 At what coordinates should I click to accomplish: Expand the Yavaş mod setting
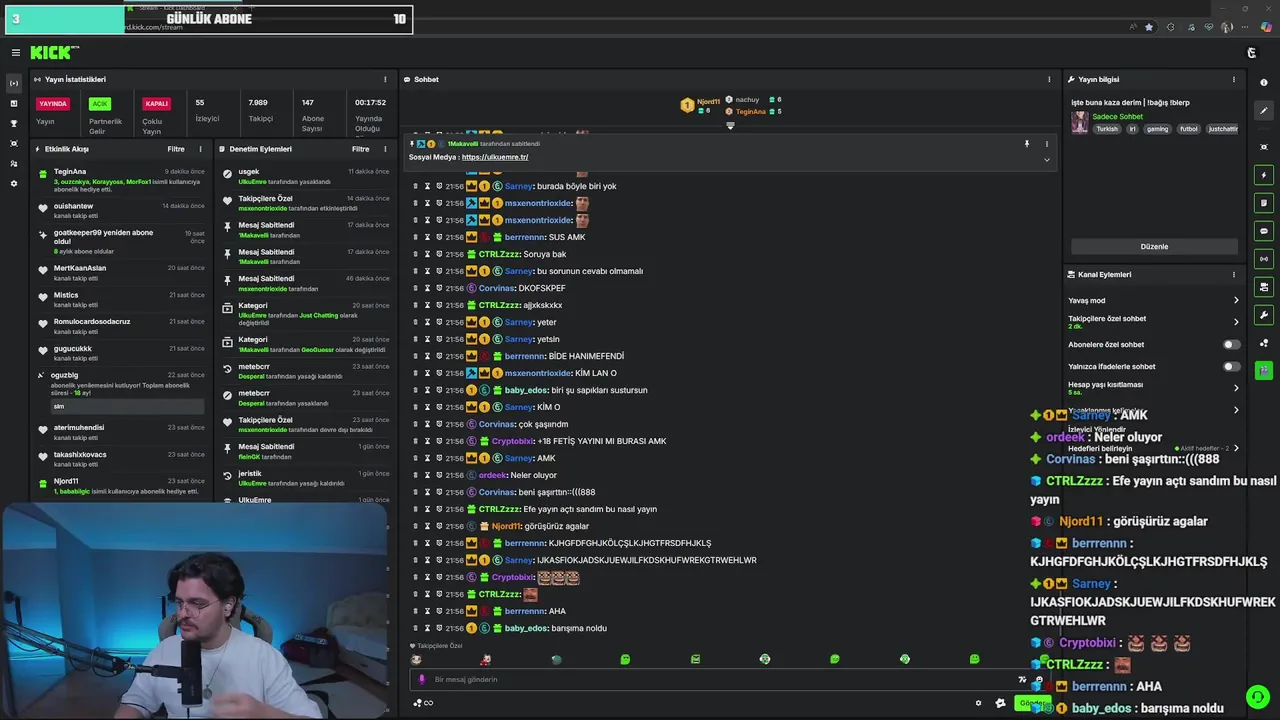point(1236,300)
